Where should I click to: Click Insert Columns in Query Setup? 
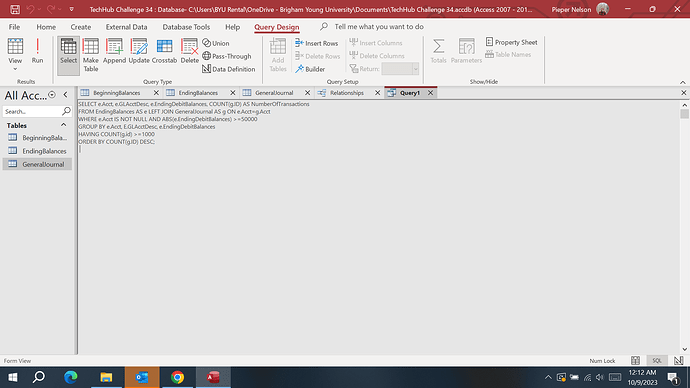[376, 43]
